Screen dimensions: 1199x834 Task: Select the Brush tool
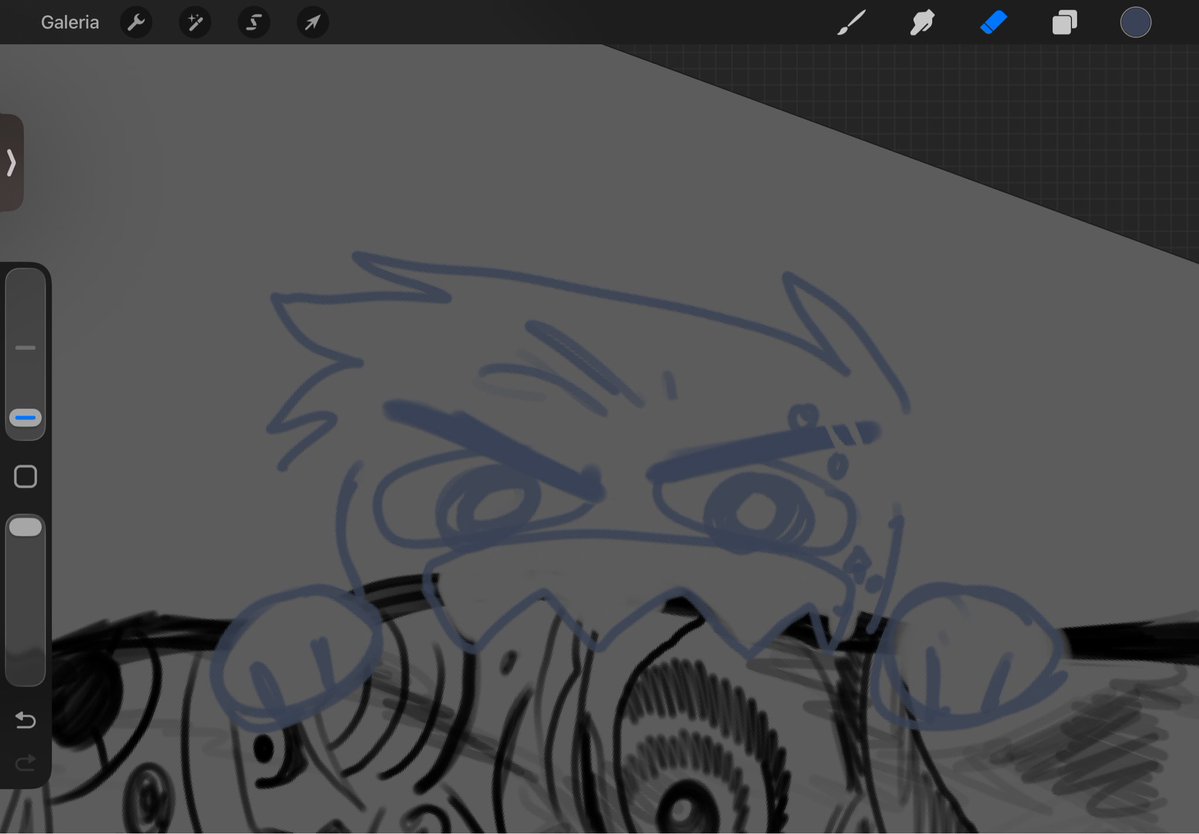click(852, 22)
